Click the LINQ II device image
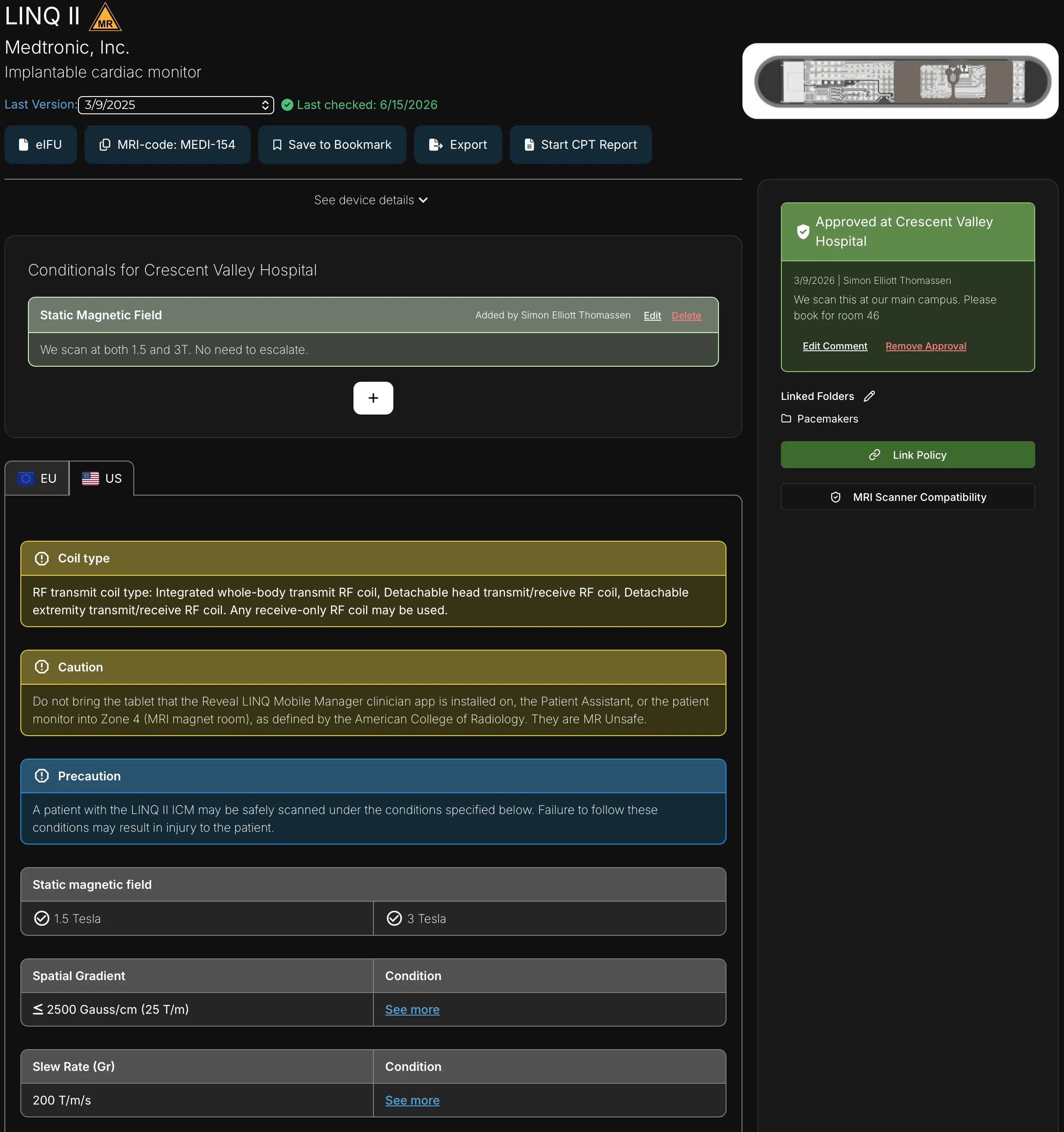1064x1132 pixels. tap(901, 81)
